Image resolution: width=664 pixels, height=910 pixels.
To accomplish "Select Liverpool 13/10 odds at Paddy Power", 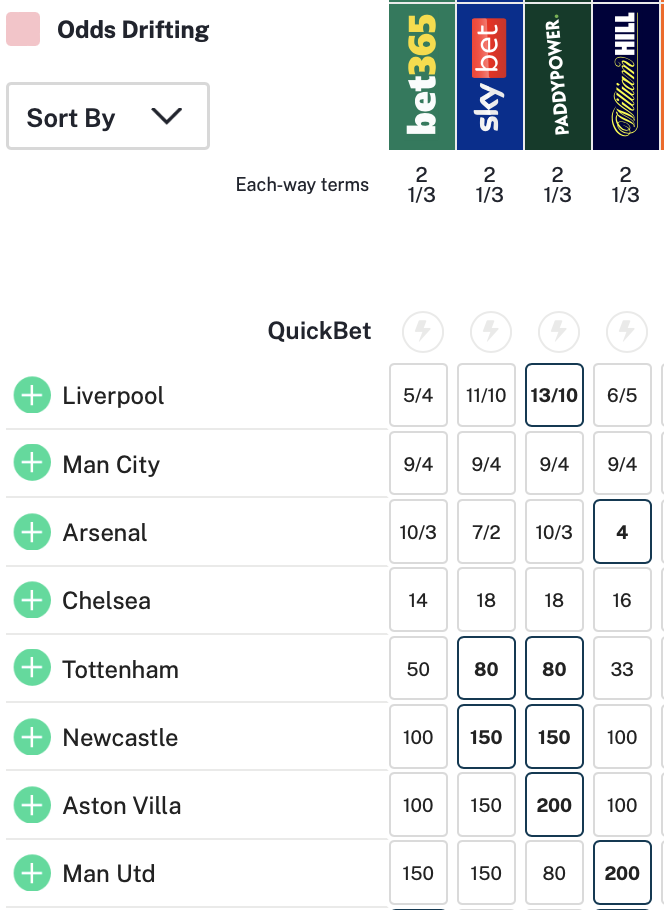I will click(x=554, y=395).
